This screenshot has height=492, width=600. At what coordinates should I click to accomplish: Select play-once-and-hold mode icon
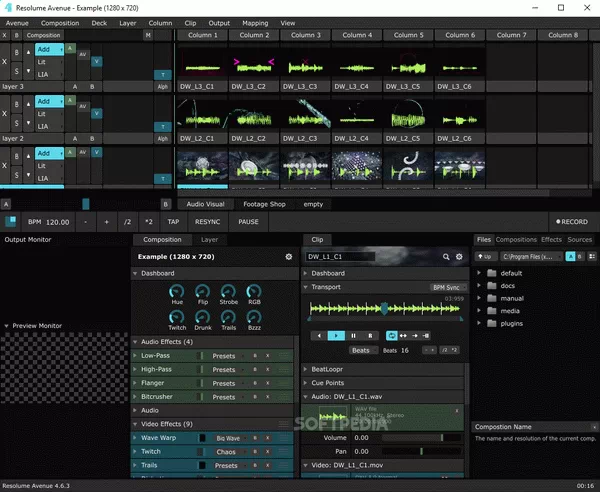click(x=426, y=336)
